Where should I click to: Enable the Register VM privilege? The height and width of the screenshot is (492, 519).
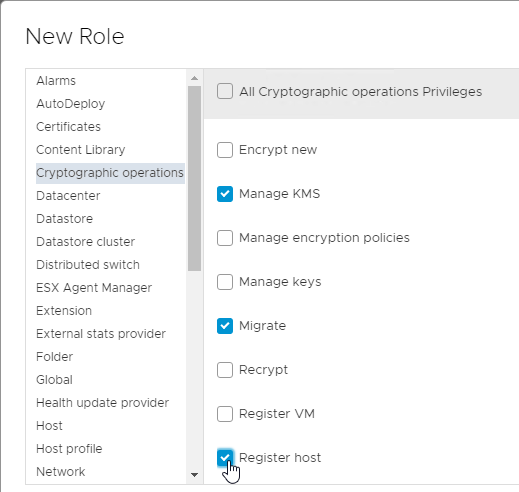225,414
